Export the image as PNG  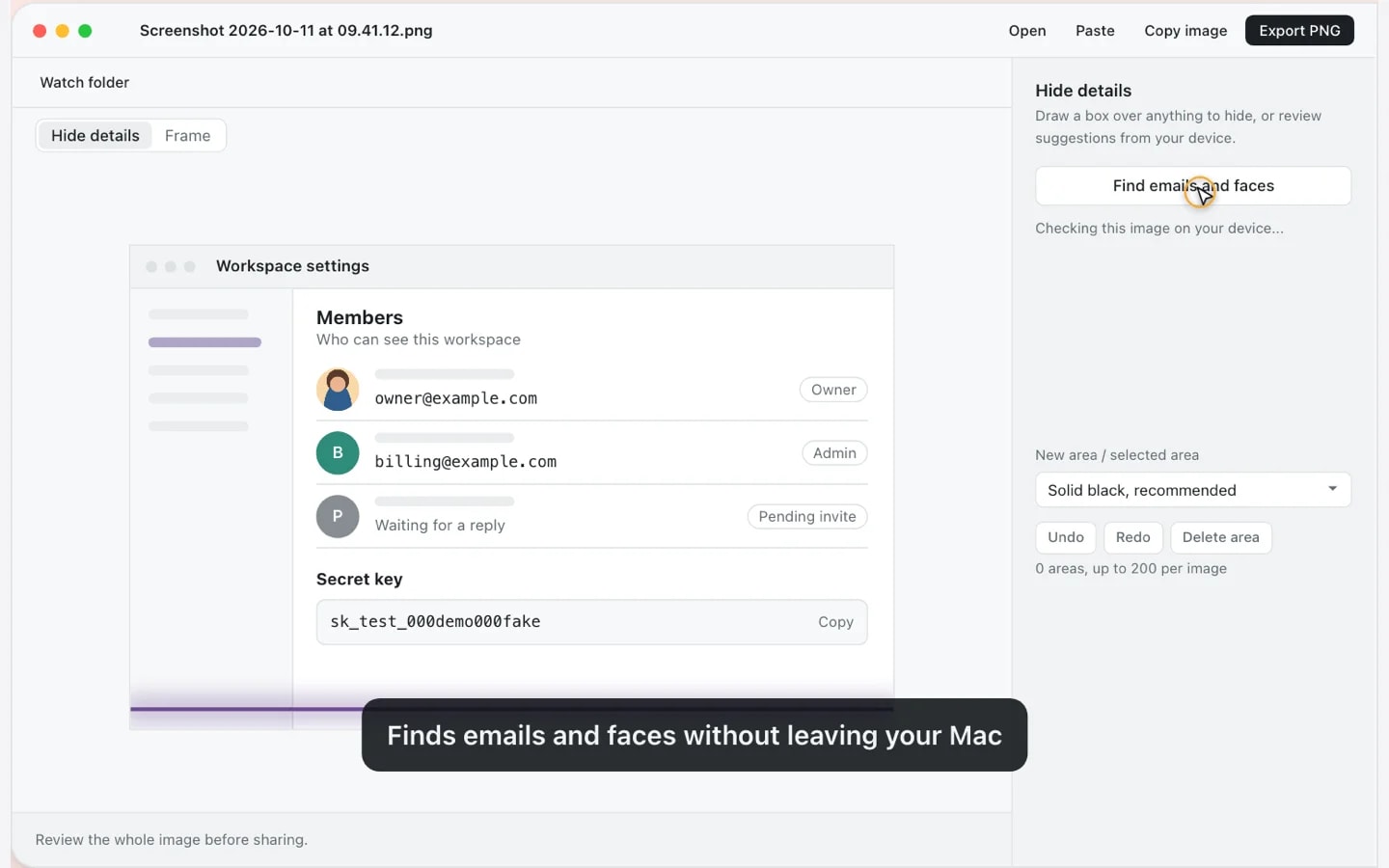point(1299,31)
